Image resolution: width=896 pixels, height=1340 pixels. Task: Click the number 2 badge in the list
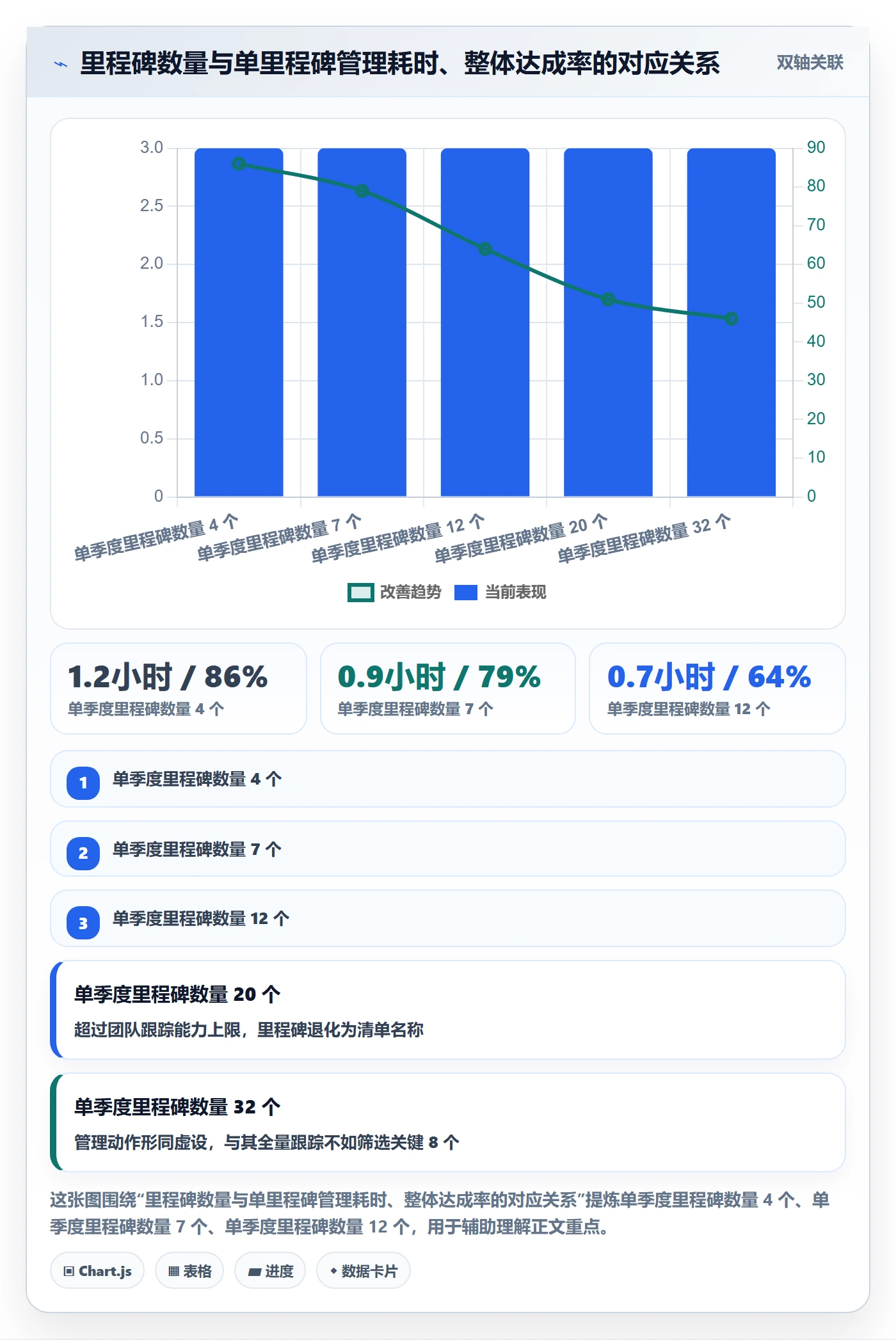pos(83,853)
